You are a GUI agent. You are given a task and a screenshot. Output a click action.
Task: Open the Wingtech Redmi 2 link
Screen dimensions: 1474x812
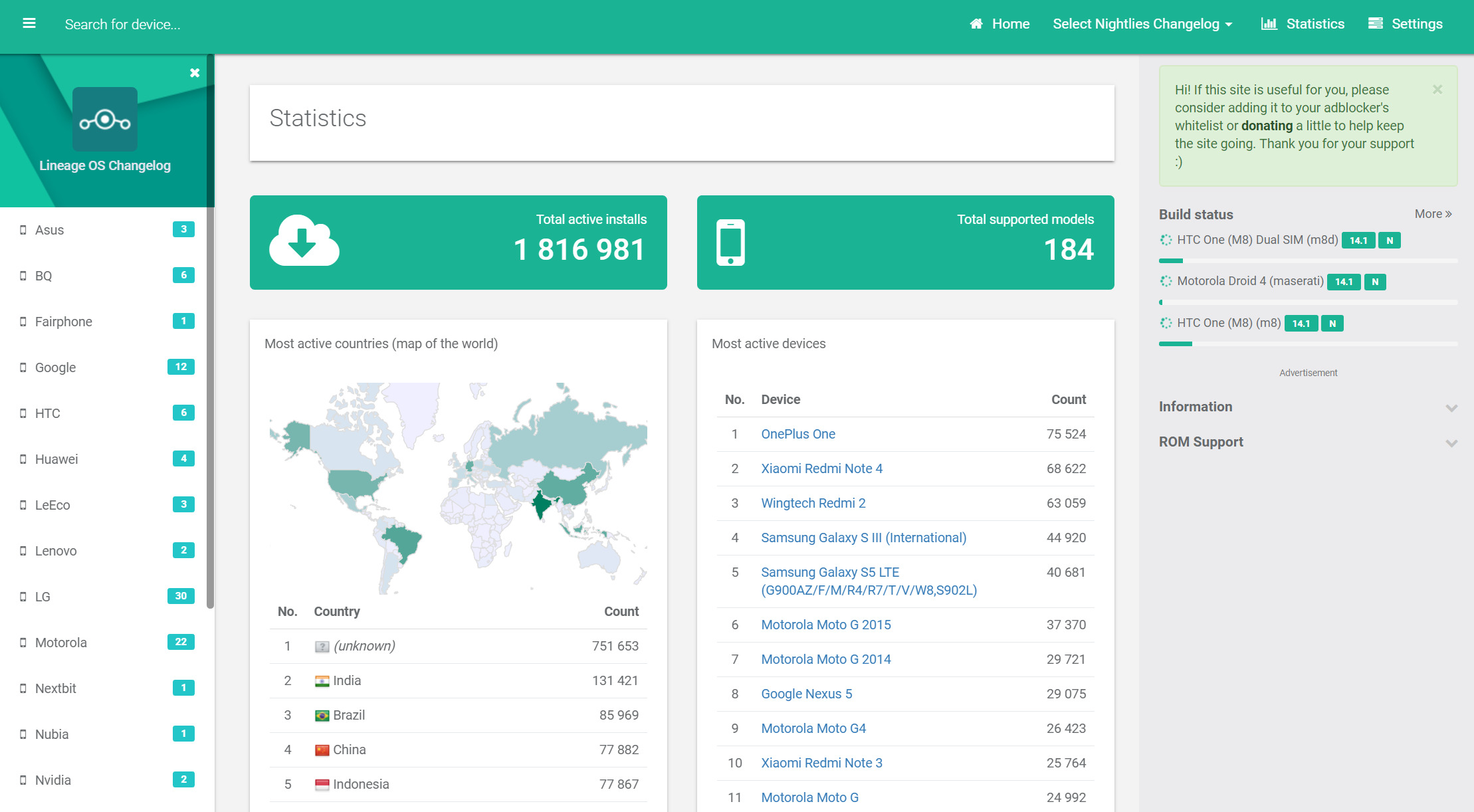pyautogui.click(x=813, y=503)
